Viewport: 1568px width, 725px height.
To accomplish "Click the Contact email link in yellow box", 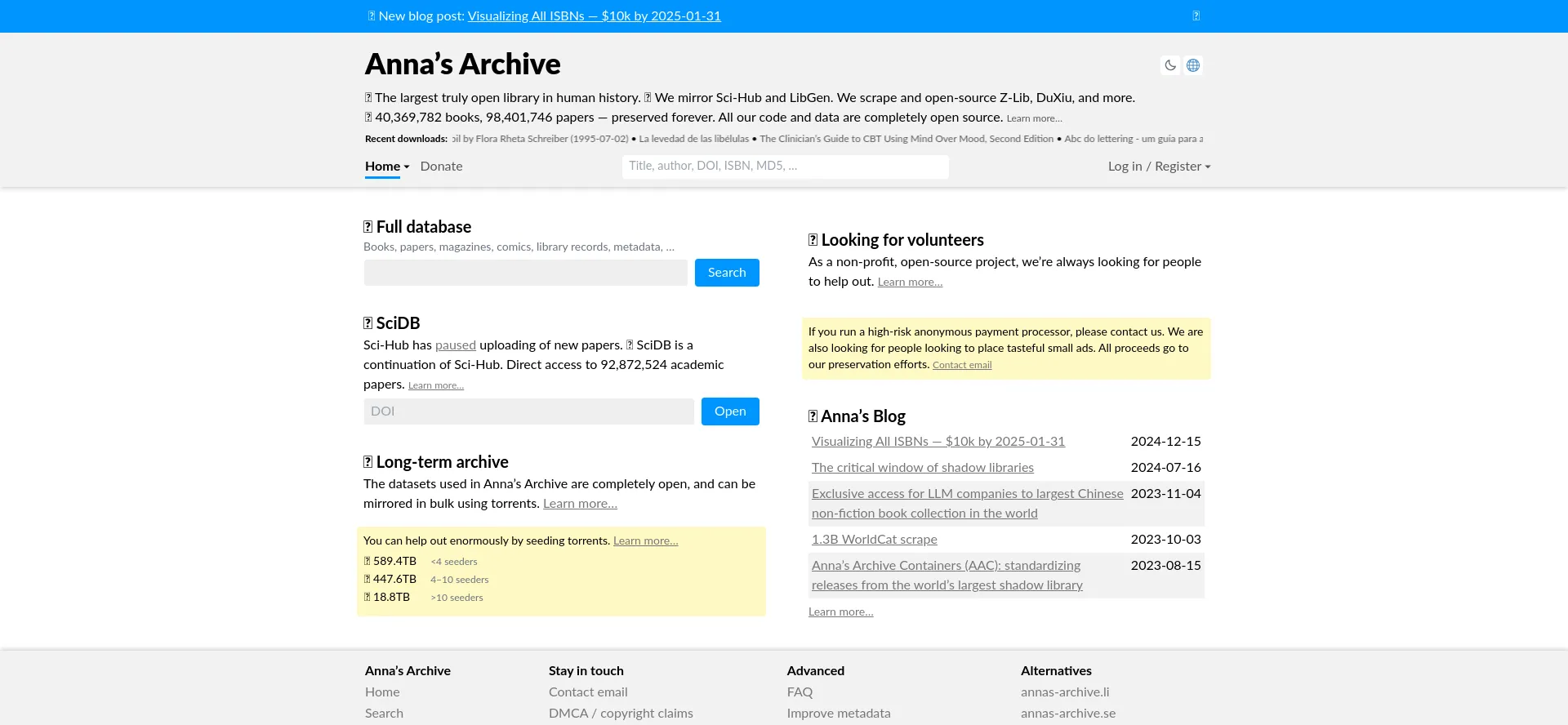I will pyautogui.click(x=962, y=365).
